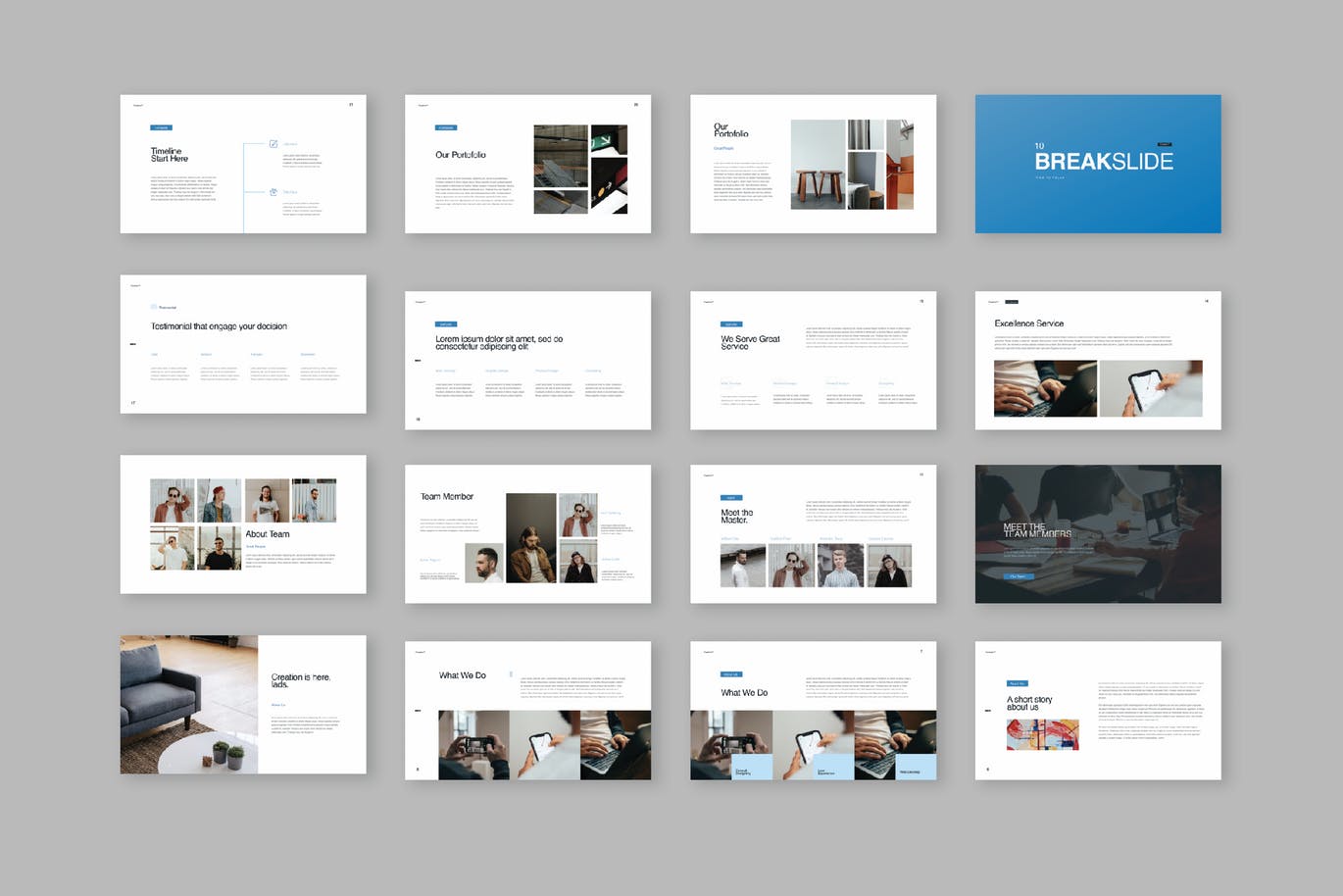Click the blue tag above Meet the Master
The width and height of the screenshot is (1343, 896).
[730, 498]
